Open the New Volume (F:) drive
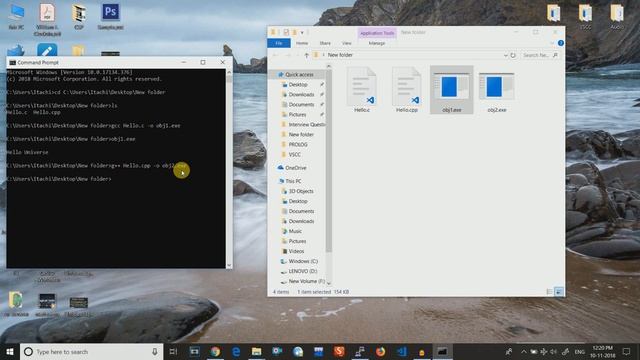The width and height of the screenshot is (640, 360). (x=307, y=281)
